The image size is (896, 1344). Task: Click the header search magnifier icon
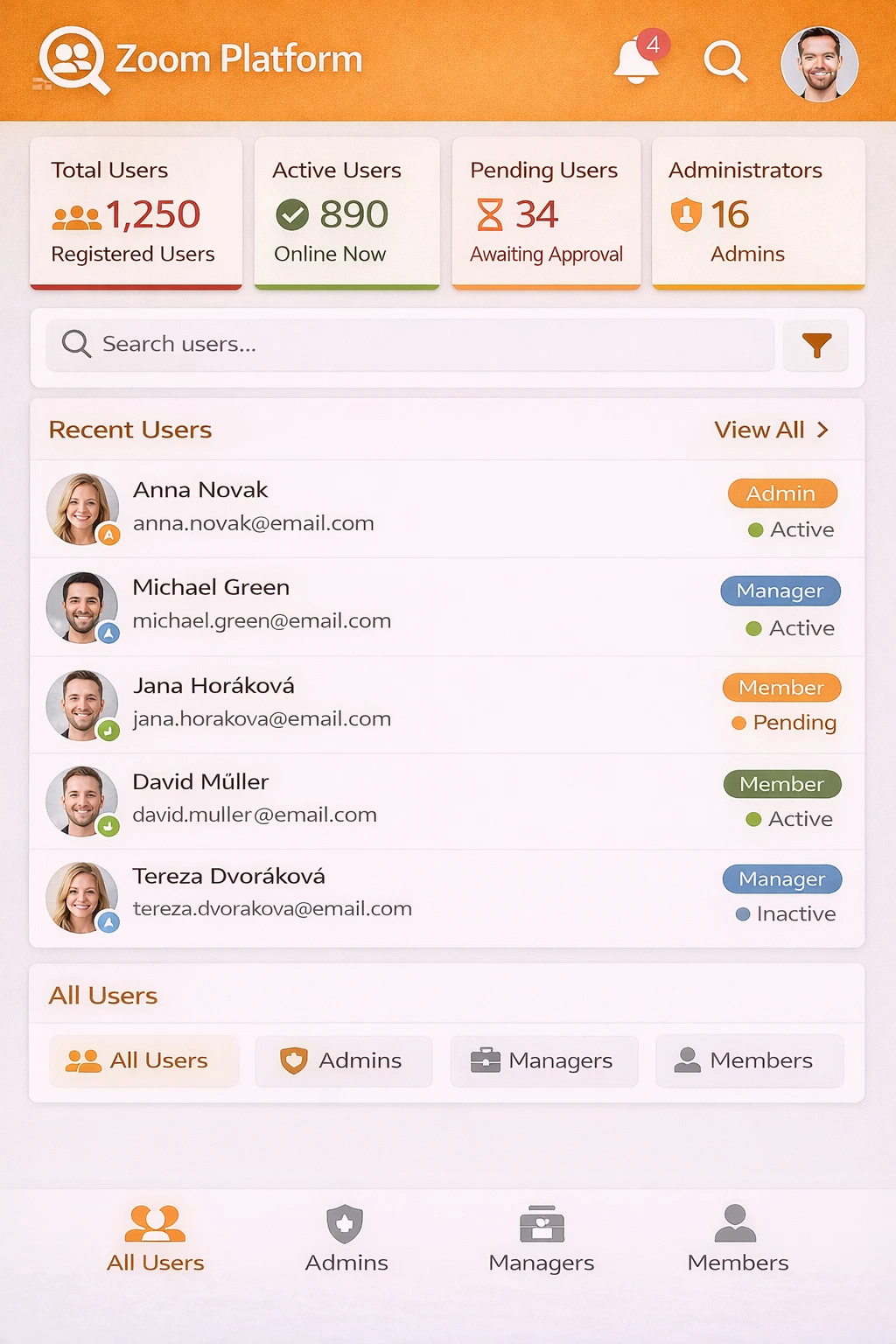725,61
